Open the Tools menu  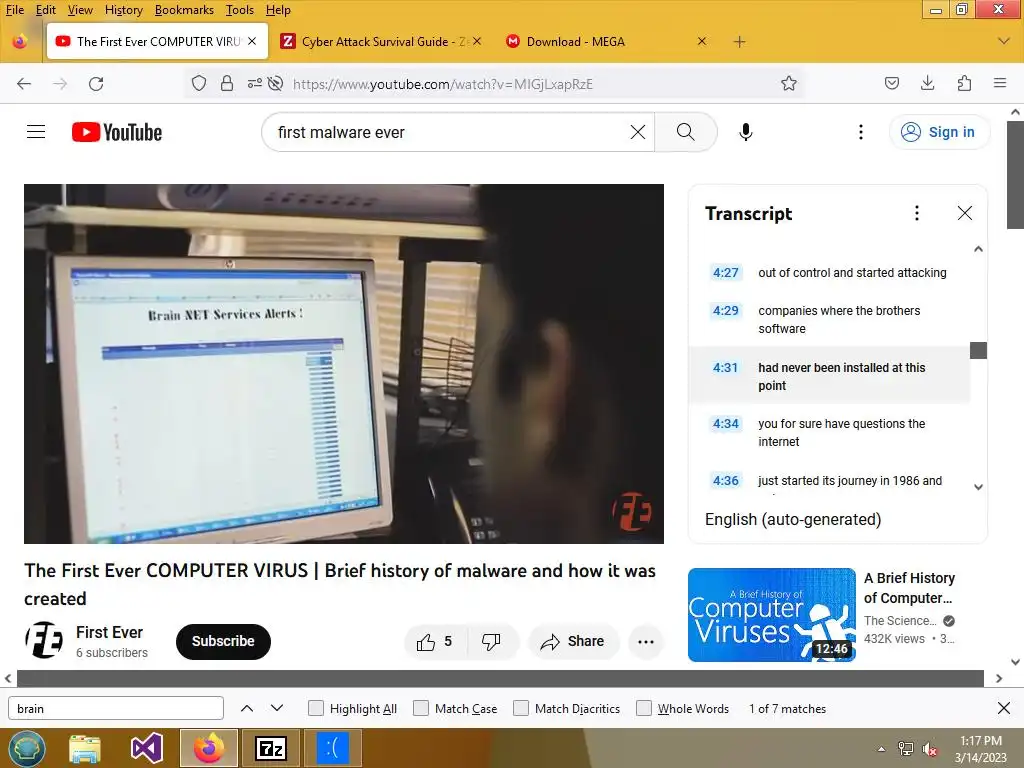click(x=240, y=10)
